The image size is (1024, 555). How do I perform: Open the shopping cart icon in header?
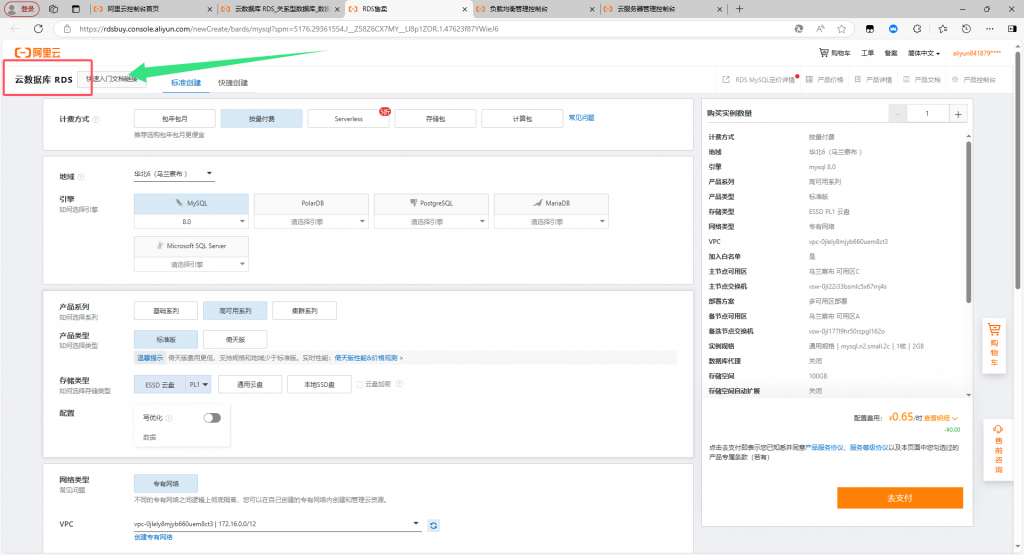pos(835,52)
